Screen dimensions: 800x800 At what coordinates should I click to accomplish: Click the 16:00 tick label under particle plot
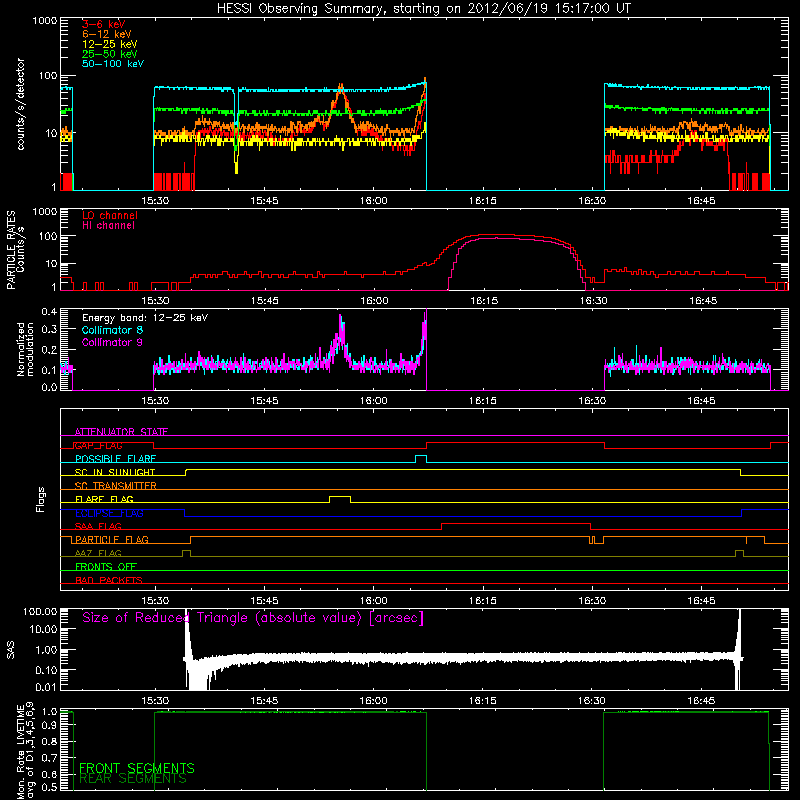pyautogui.click(x=374, y=301)
